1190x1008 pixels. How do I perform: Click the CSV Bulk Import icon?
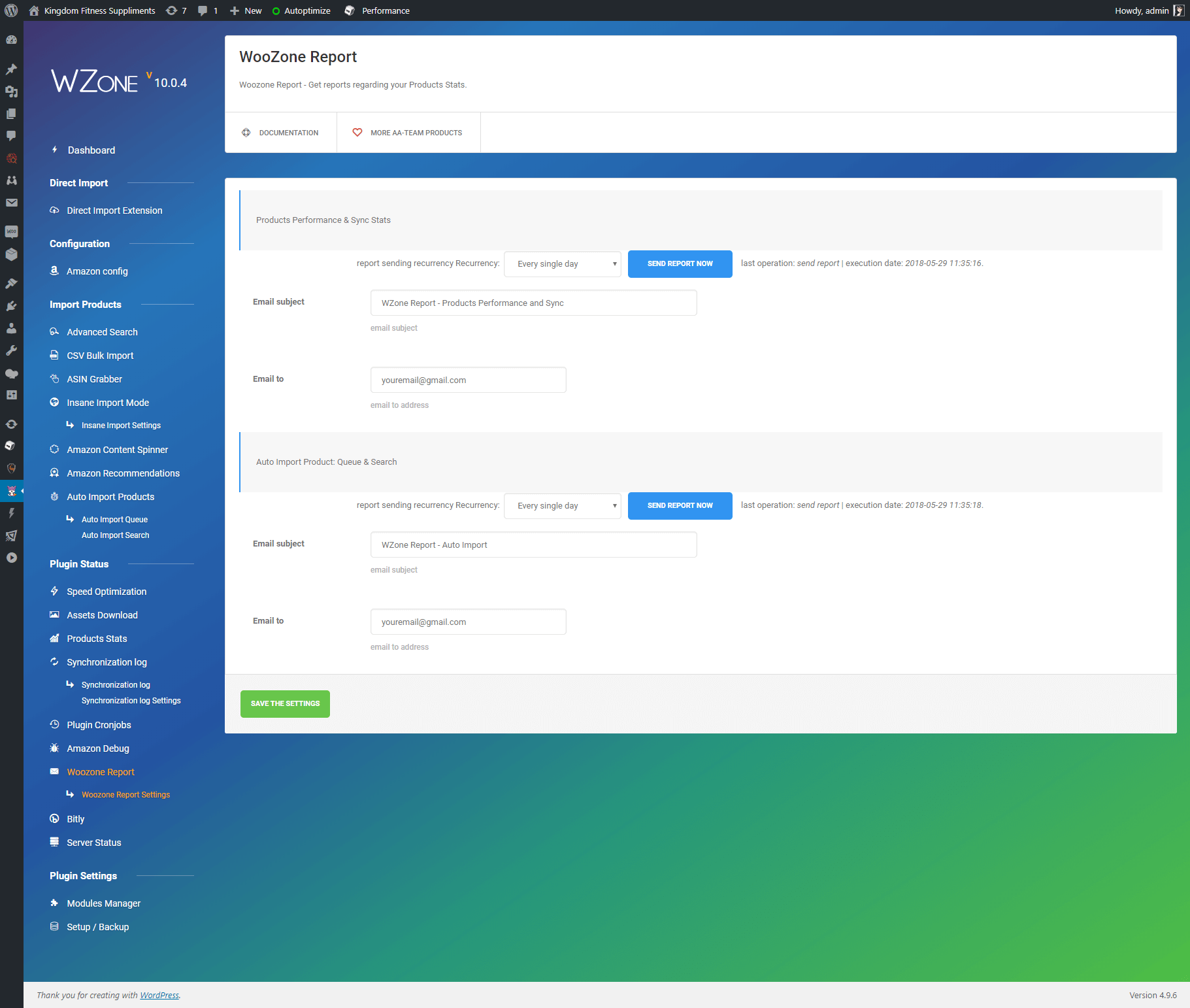point(54,355)
